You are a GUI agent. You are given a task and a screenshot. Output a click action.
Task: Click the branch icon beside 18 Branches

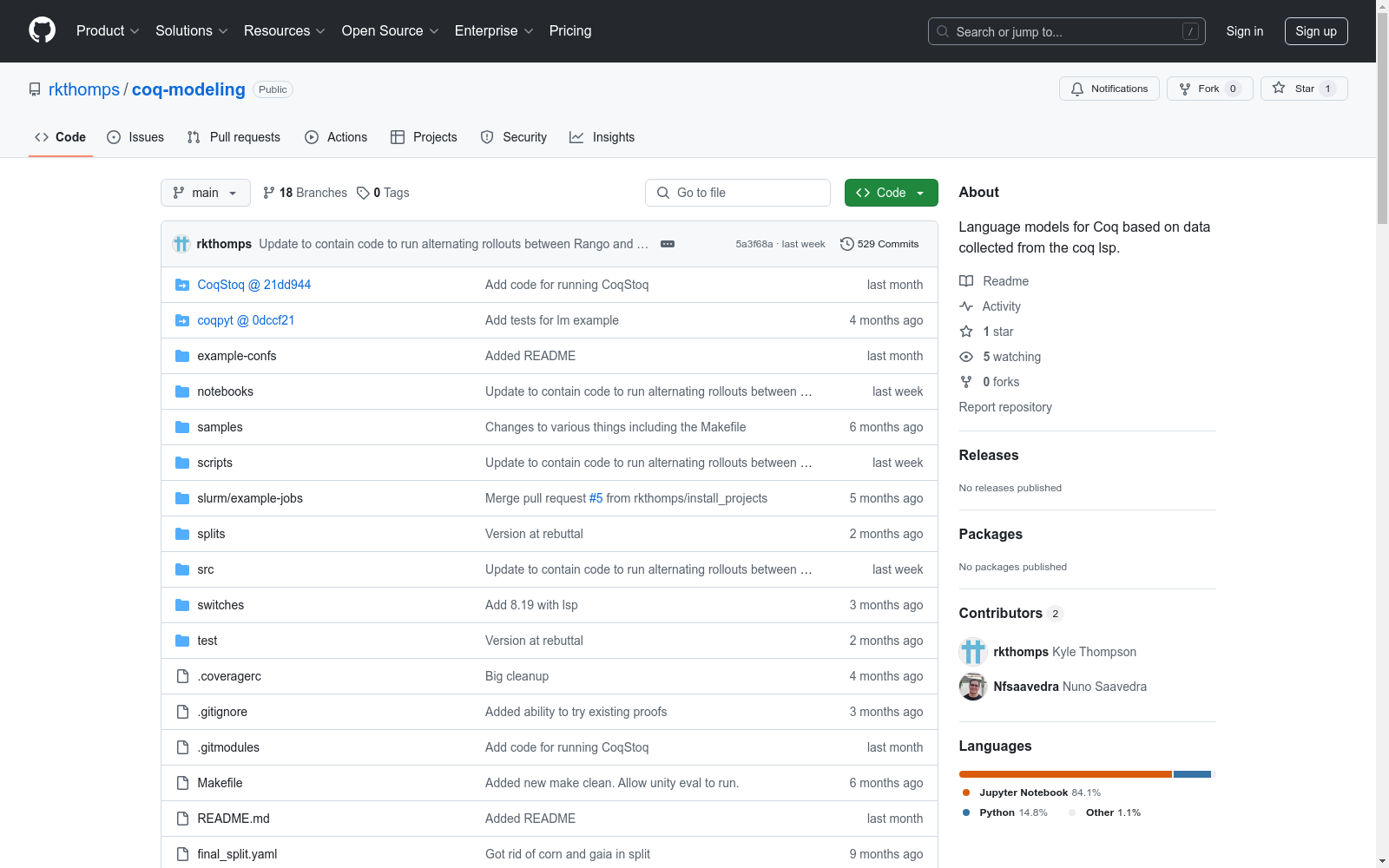click(269, 193)
